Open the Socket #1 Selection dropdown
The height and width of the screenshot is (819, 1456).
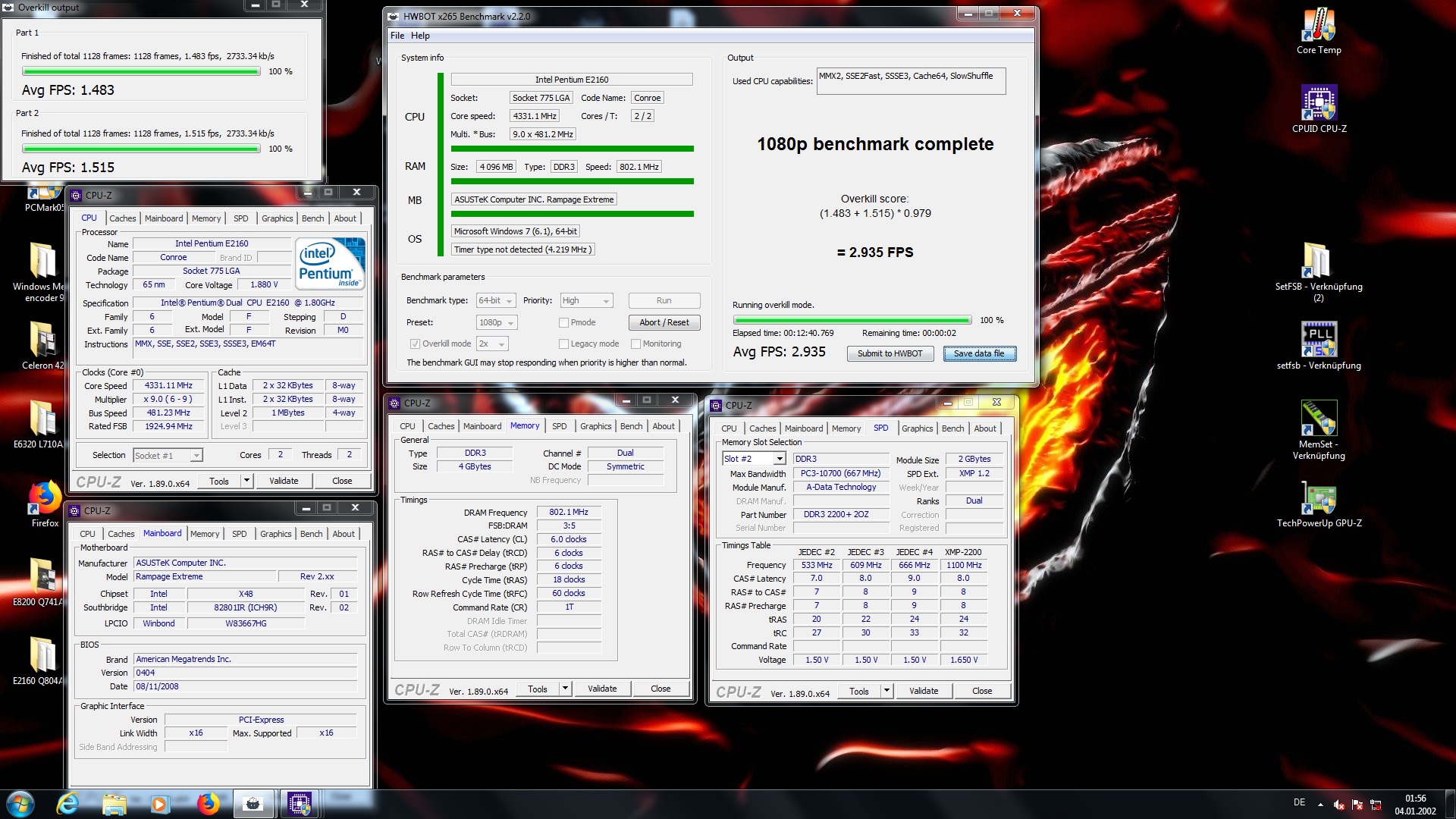tap(168, 455)
